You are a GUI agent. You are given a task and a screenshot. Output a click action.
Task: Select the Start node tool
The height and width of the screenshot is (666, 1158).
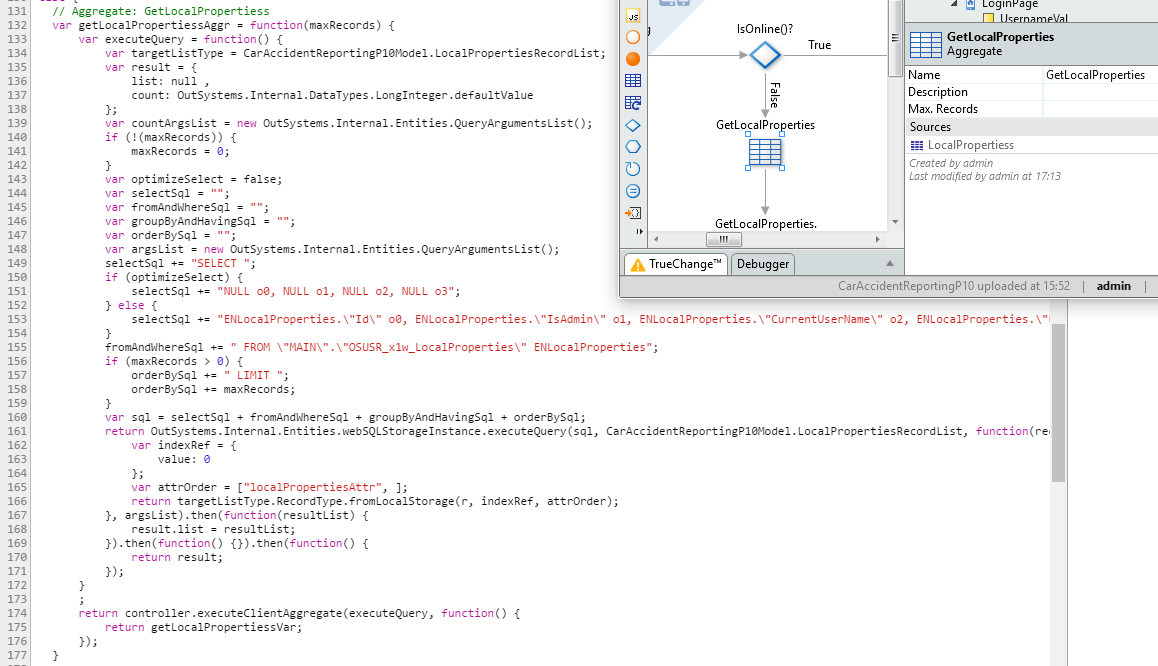point(634,36)
